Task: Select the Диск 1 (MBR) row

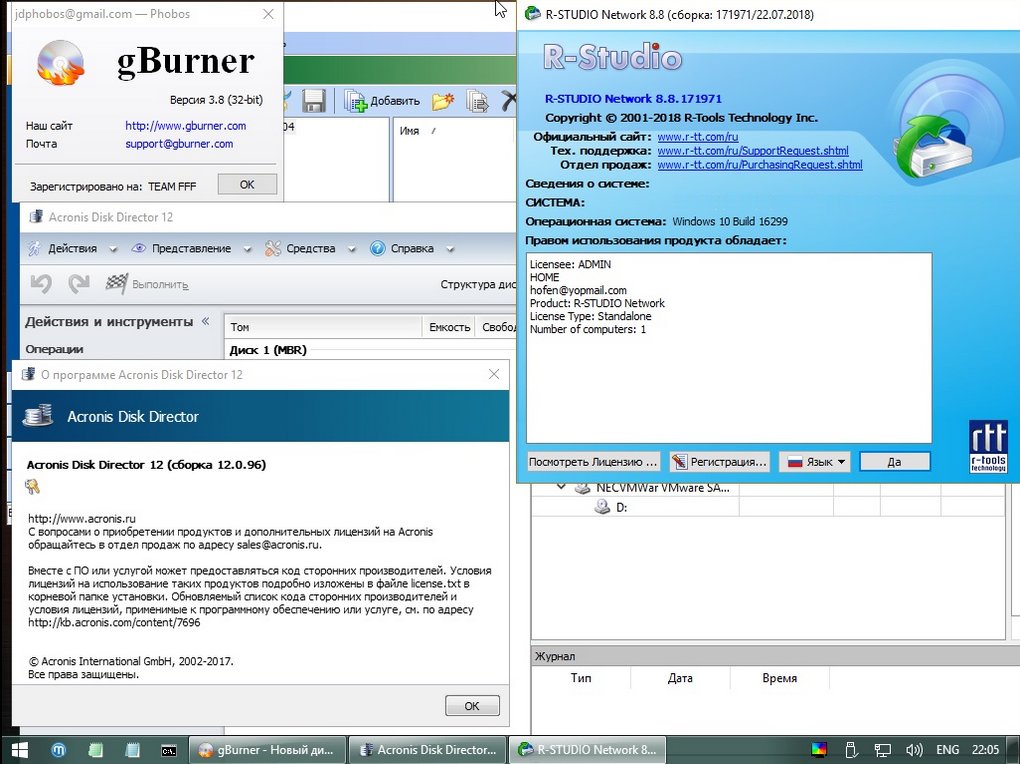Action: 371,350
